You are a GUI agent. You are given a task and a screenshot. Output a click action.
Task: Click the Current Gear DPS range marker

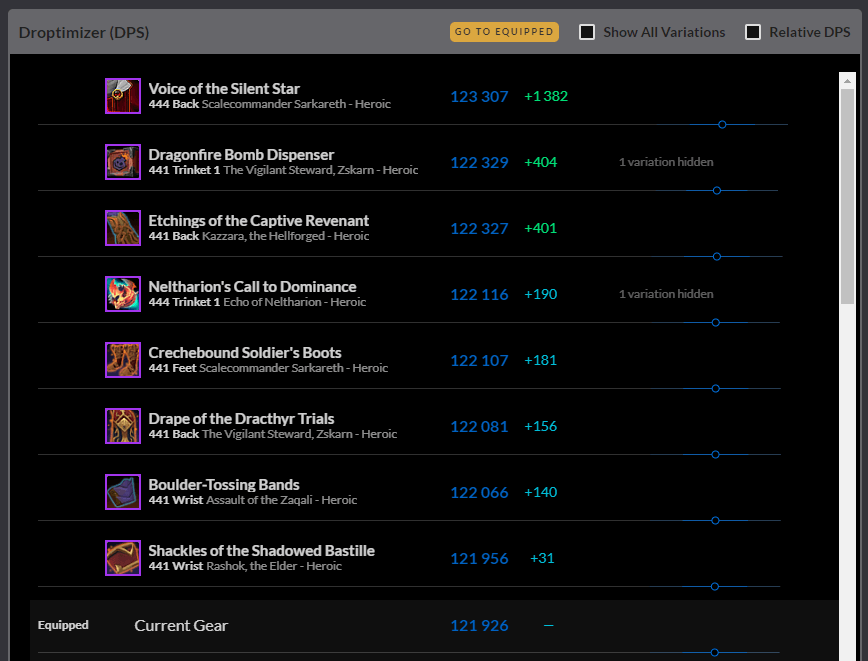714,653
